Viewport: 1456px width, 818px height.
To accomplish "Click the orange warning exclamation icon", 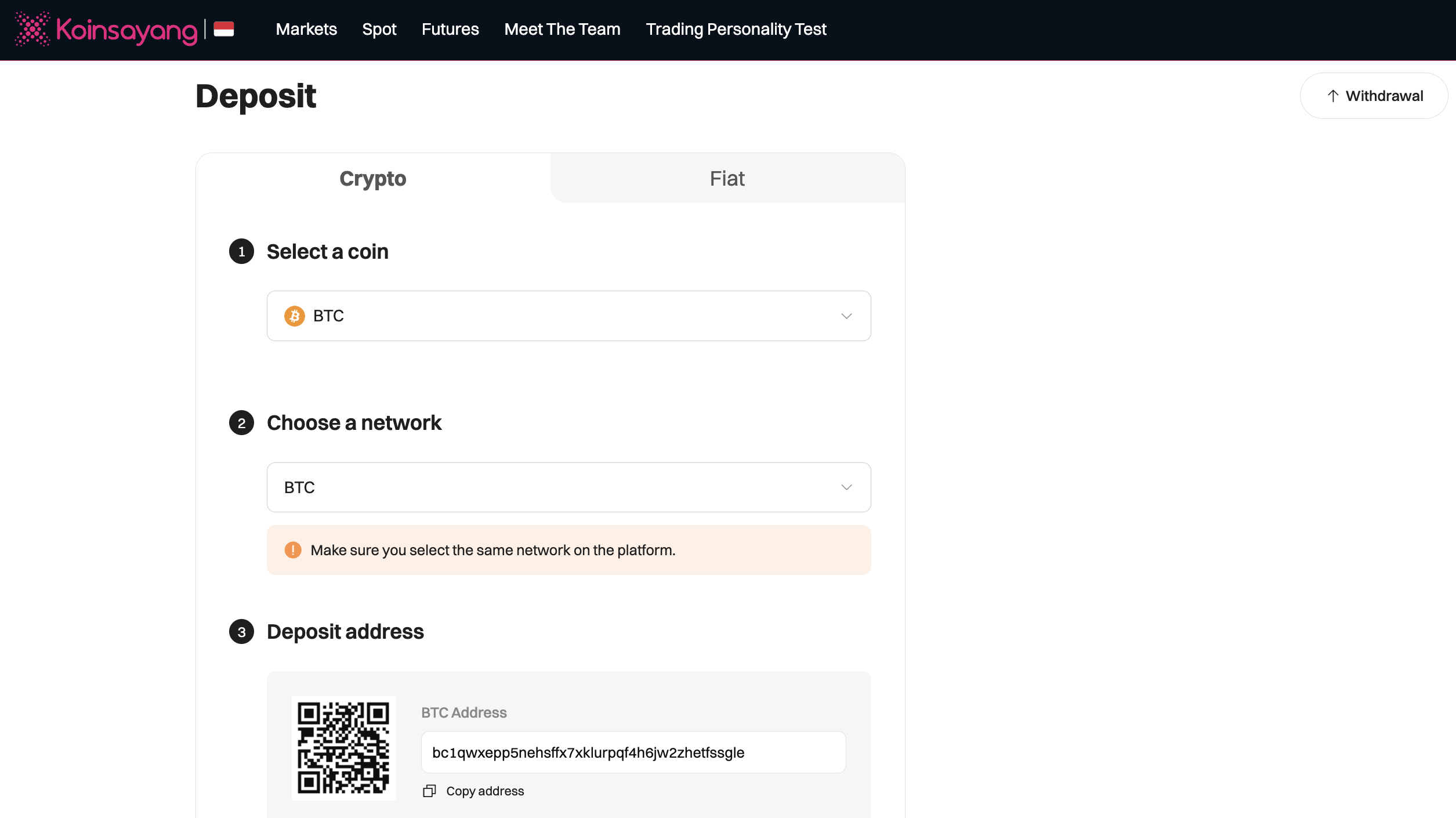I will (293, 550).
